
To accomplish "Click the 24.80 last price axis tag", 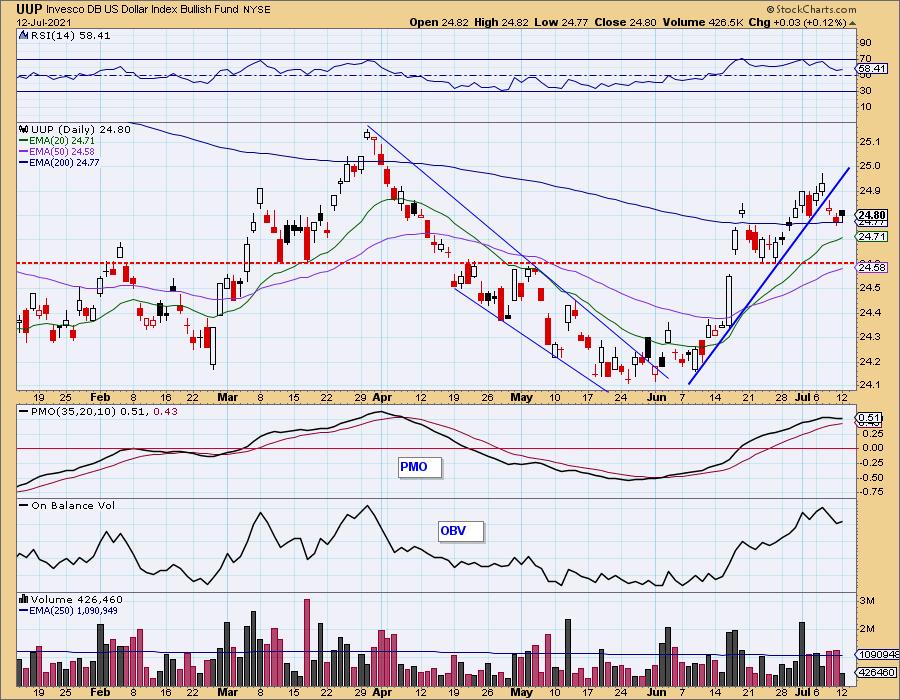I will [x=871, y=215].
